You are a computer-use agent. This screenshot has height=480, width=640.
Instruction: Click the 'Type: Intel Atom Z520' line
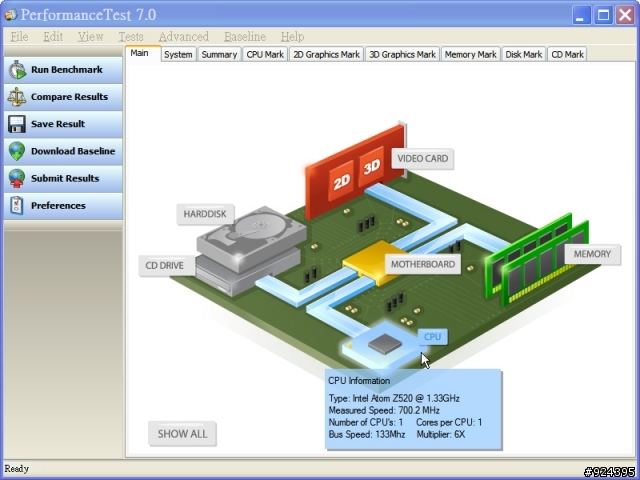coord(394,398)
